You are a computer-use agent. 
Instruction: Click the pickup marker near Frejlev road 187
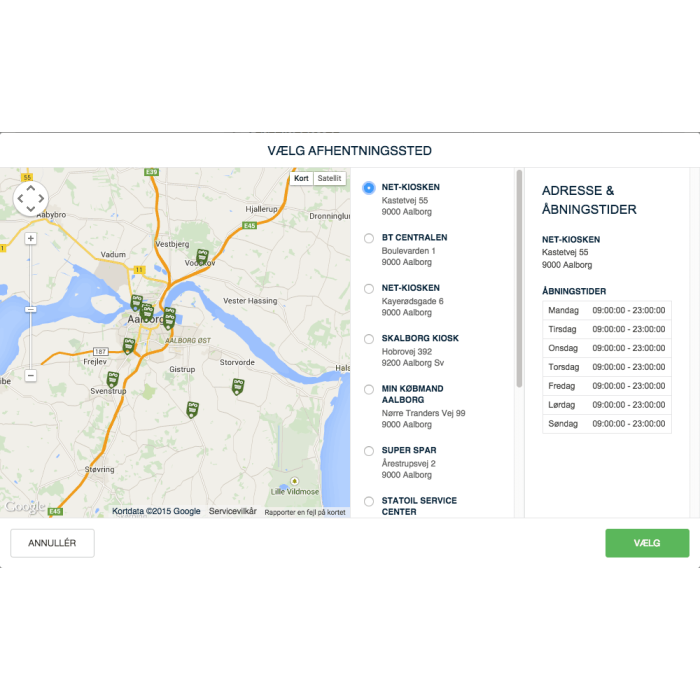[x=129, y=346]
